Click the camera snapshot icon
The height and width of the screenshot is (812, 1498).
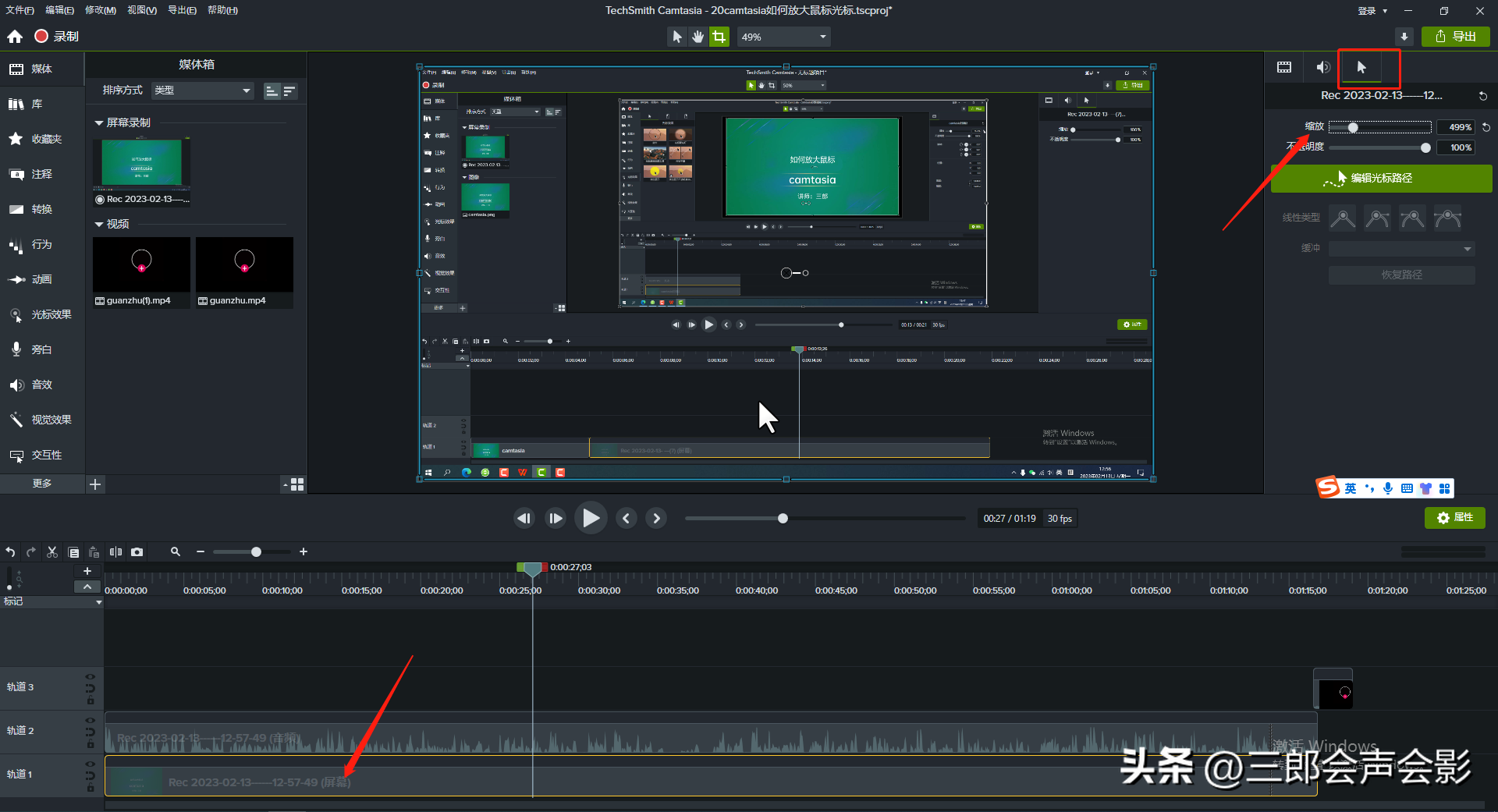(x=137, y=552)
